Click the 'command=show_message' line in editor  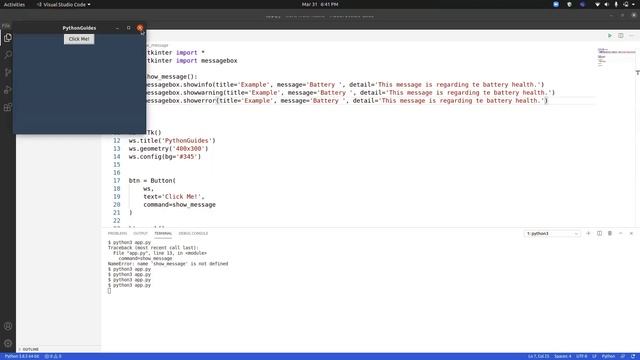179,204
